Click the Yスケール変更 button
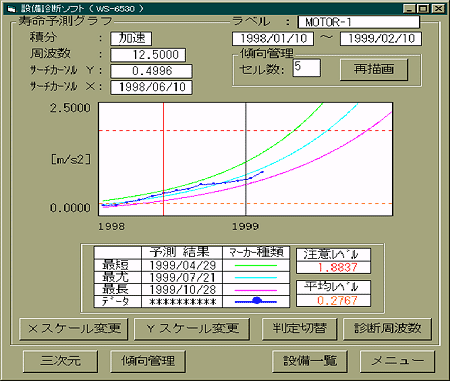This screenshot has height=381, width=450. tap(192, 329)
